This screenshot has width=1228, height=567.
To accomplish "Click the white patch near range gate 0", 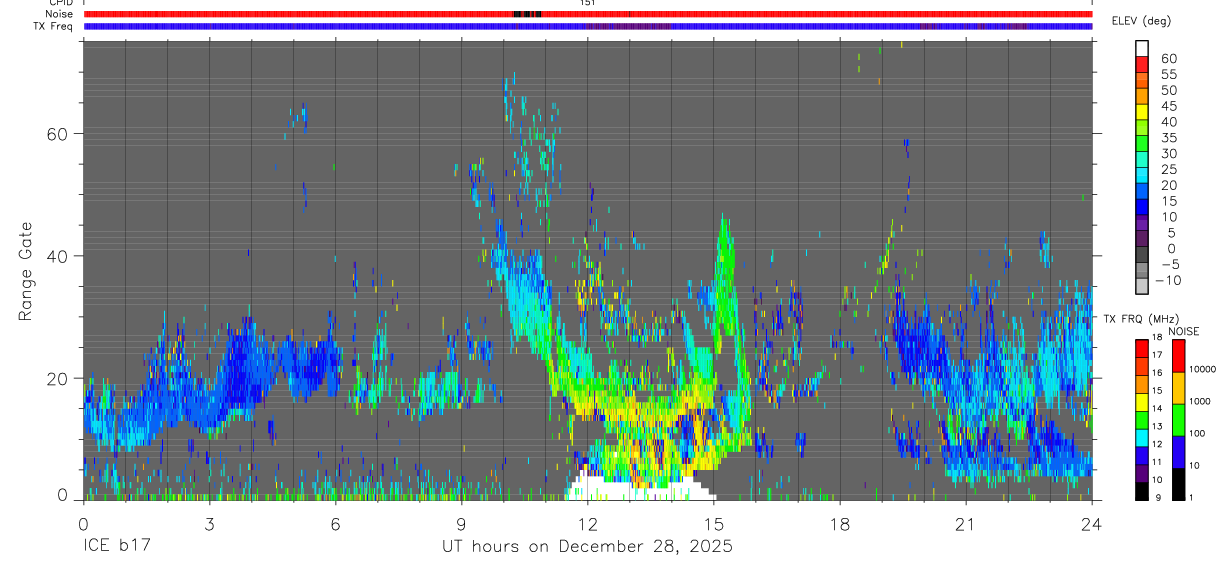I will 640,489.
